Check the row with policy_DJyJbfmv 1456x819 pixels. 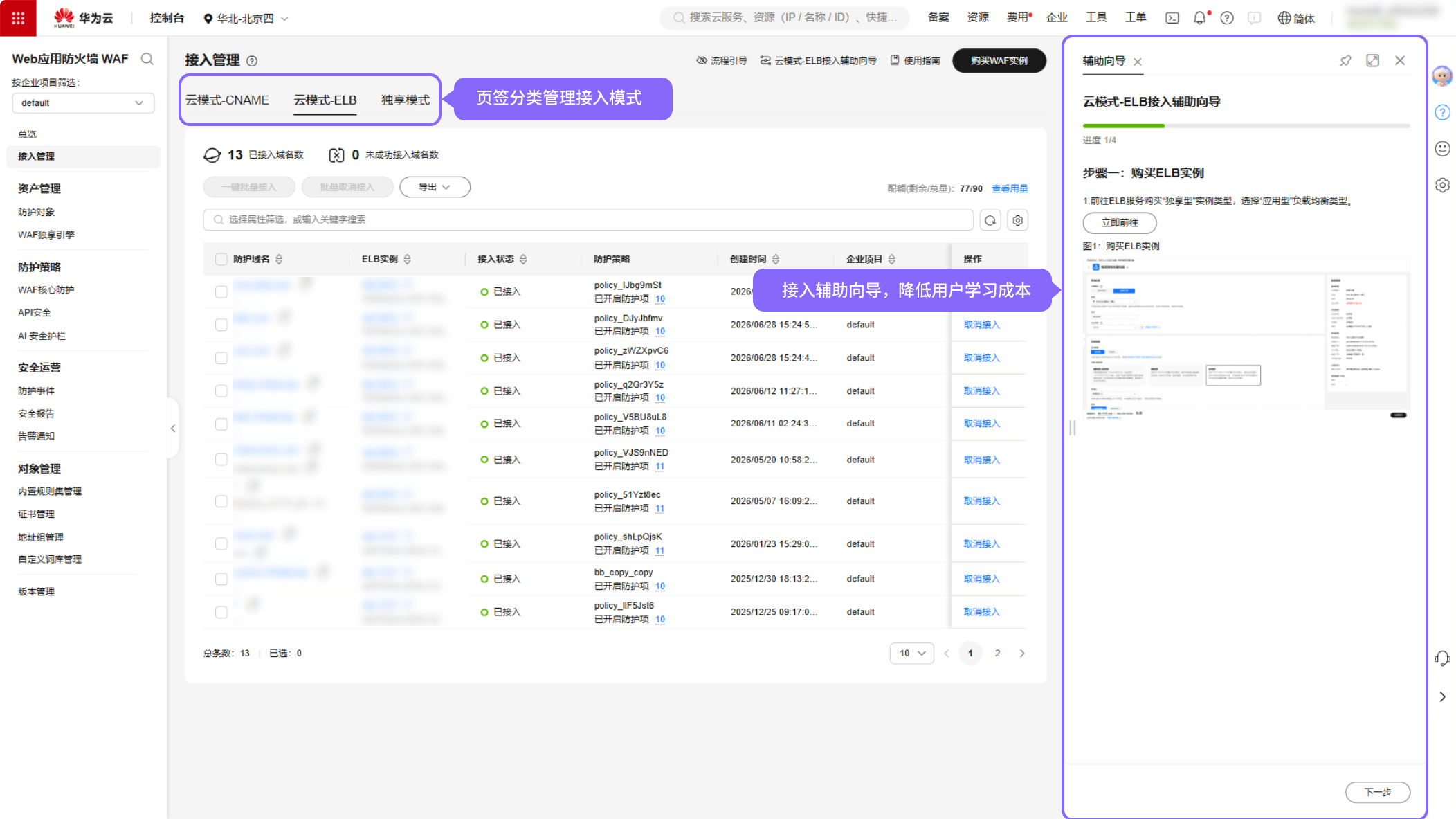pos(221,325)
